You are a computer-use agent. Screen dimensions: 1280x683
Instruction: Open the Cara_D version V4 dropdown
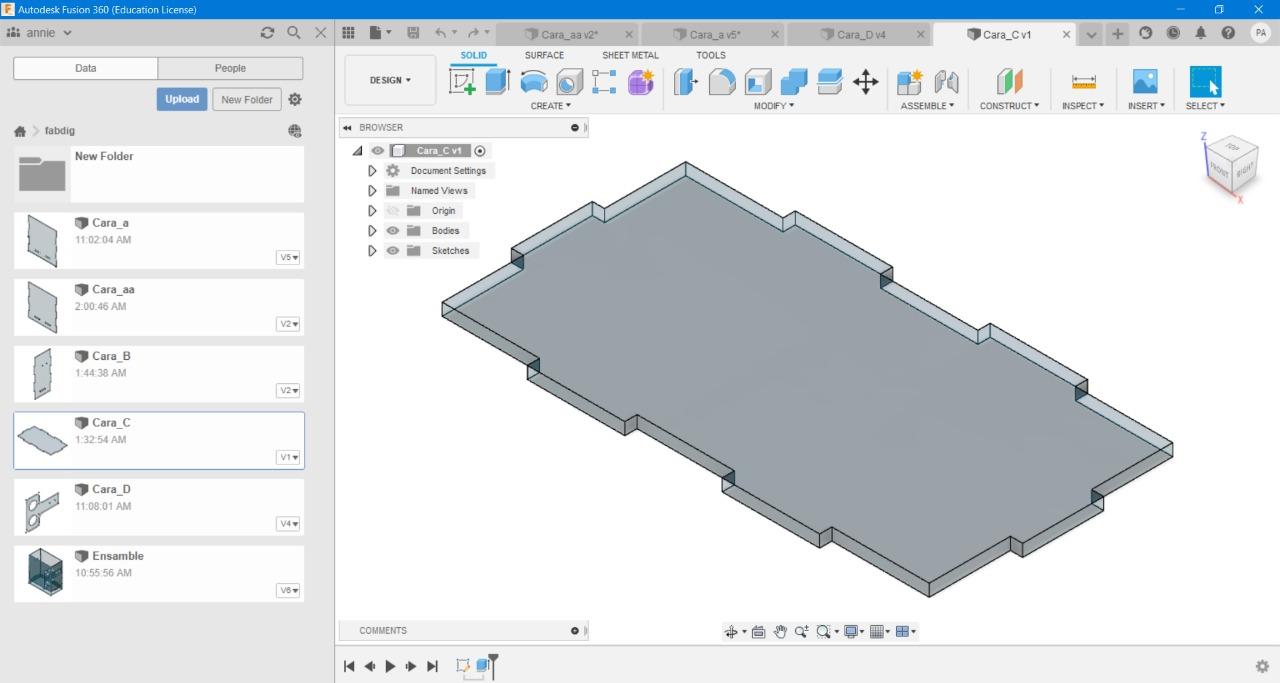tap(289, 524)
